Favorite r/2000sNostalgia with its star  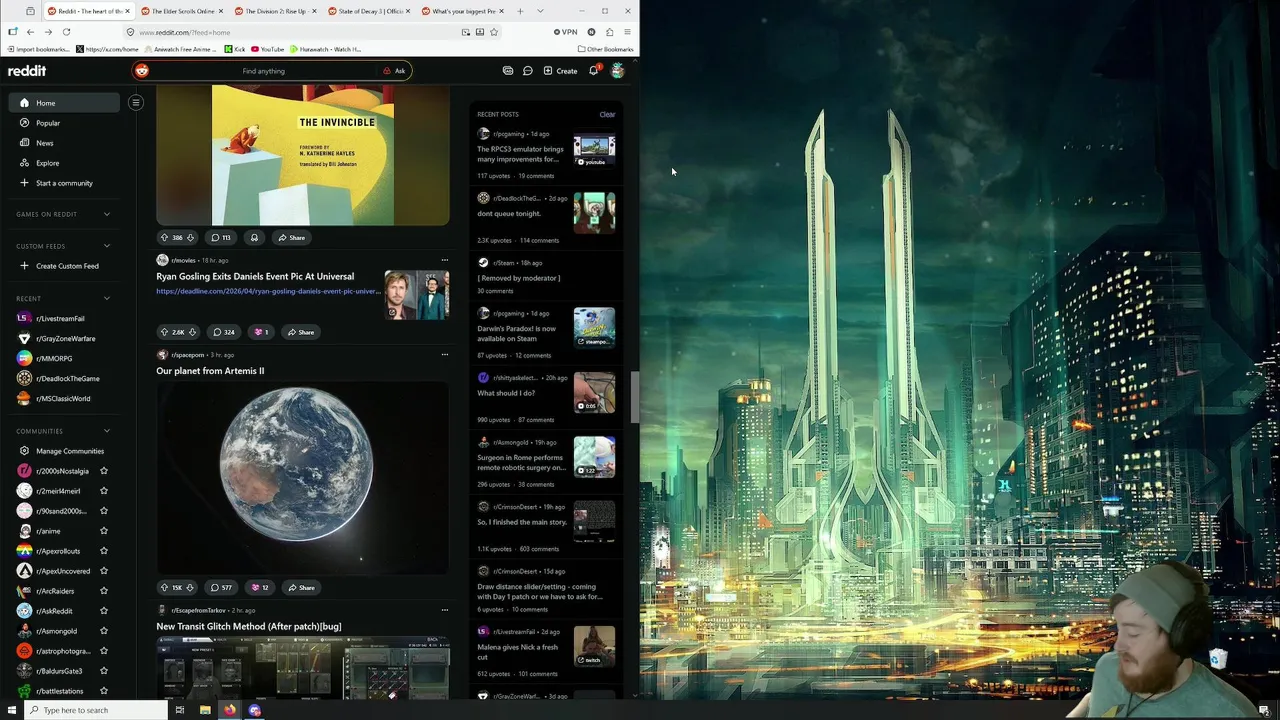103,471
